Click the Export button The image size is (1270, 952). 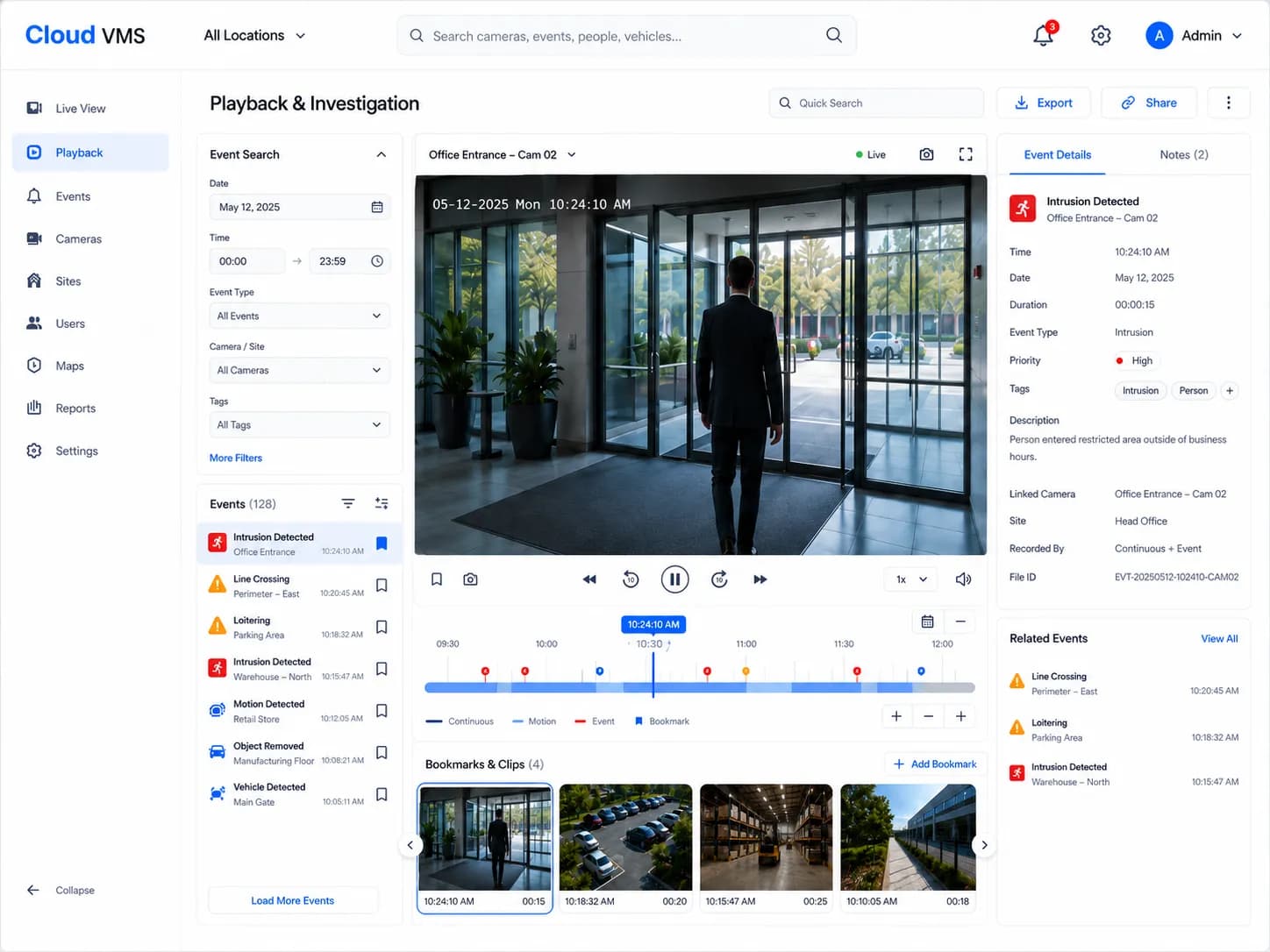[x=1044, y=103]
